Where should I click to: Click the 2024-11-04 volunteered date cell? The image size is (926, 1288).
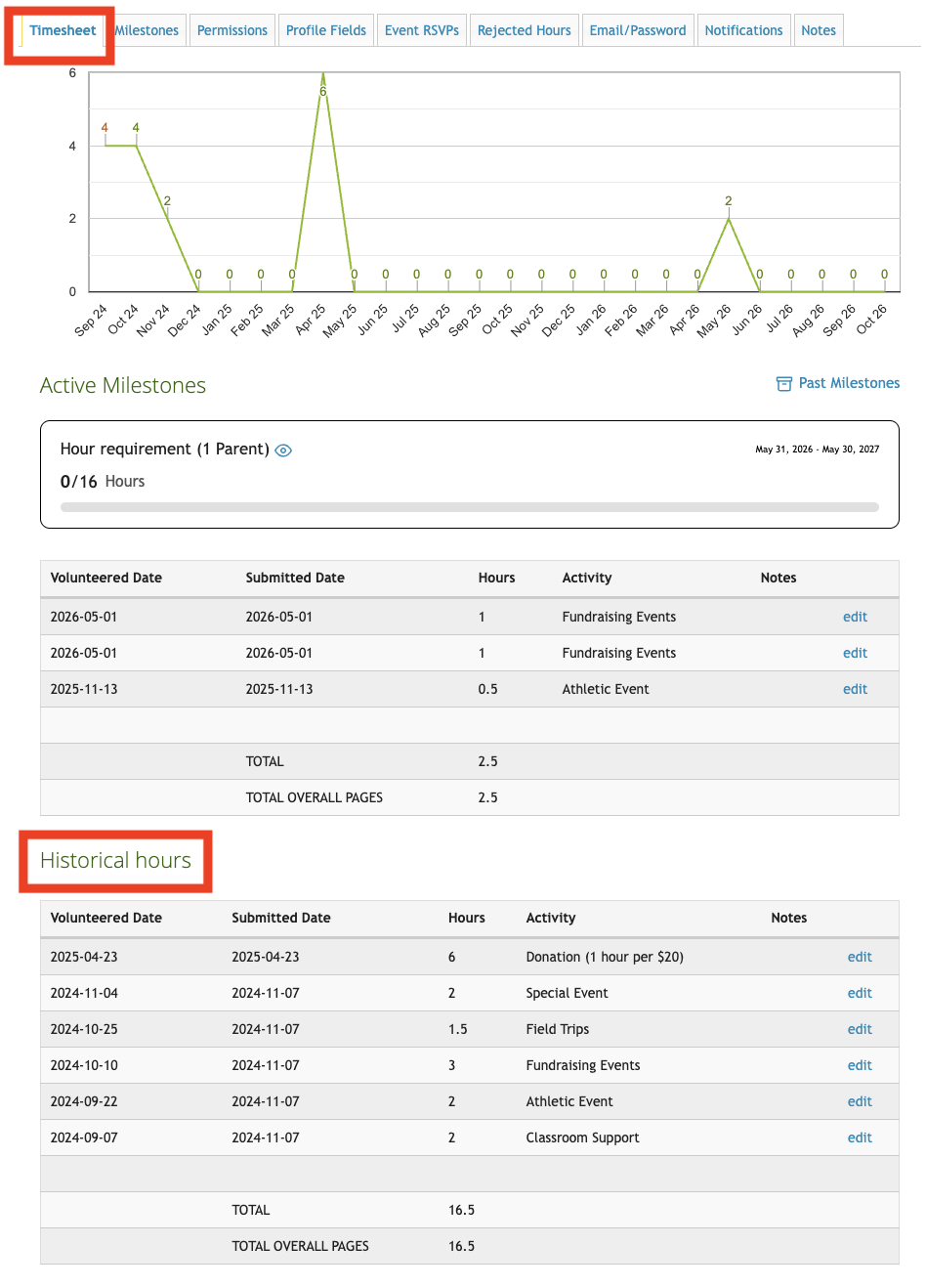[x=84, y=993]
